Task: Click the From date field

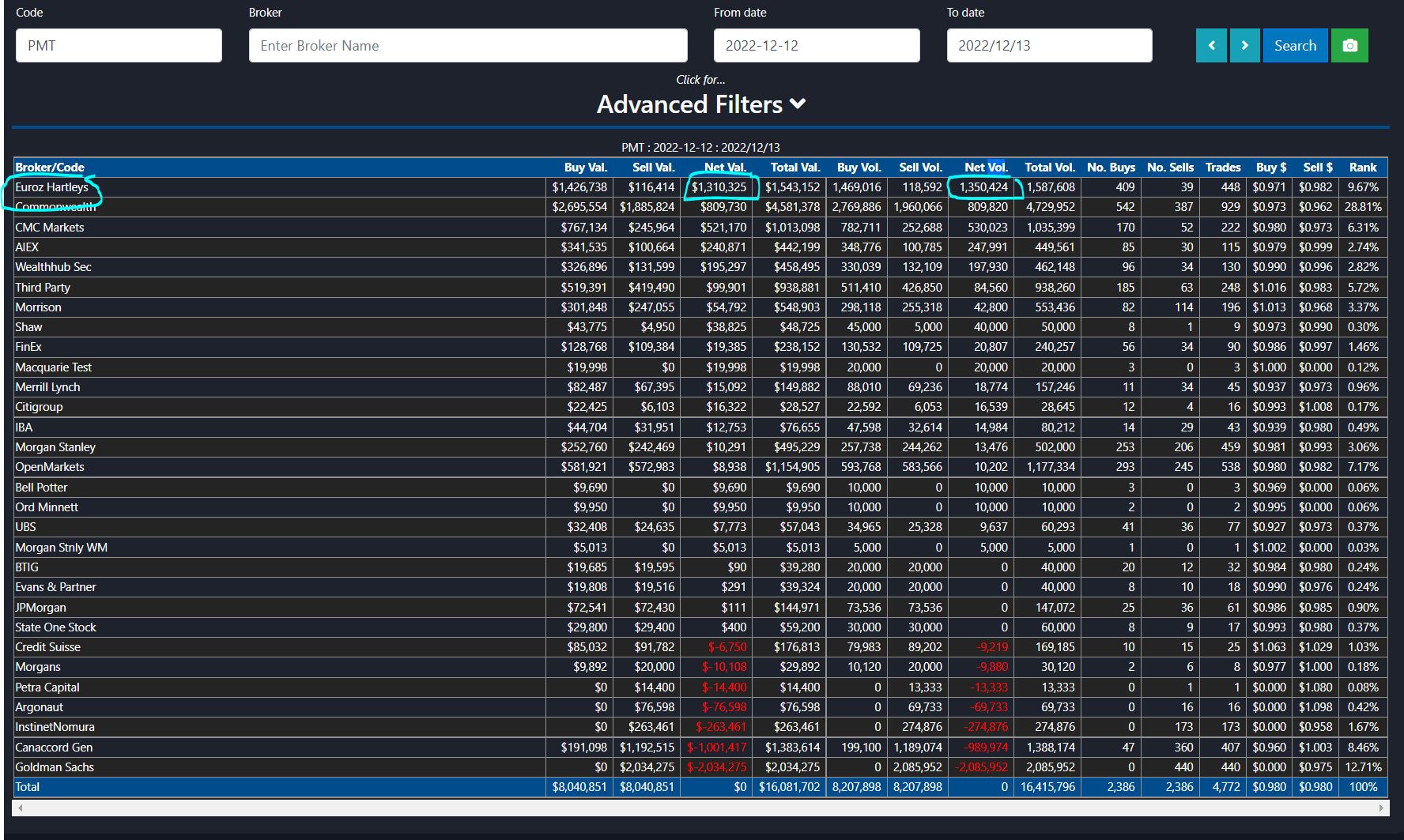Action: pyautogui.click(x=817, y=46)
